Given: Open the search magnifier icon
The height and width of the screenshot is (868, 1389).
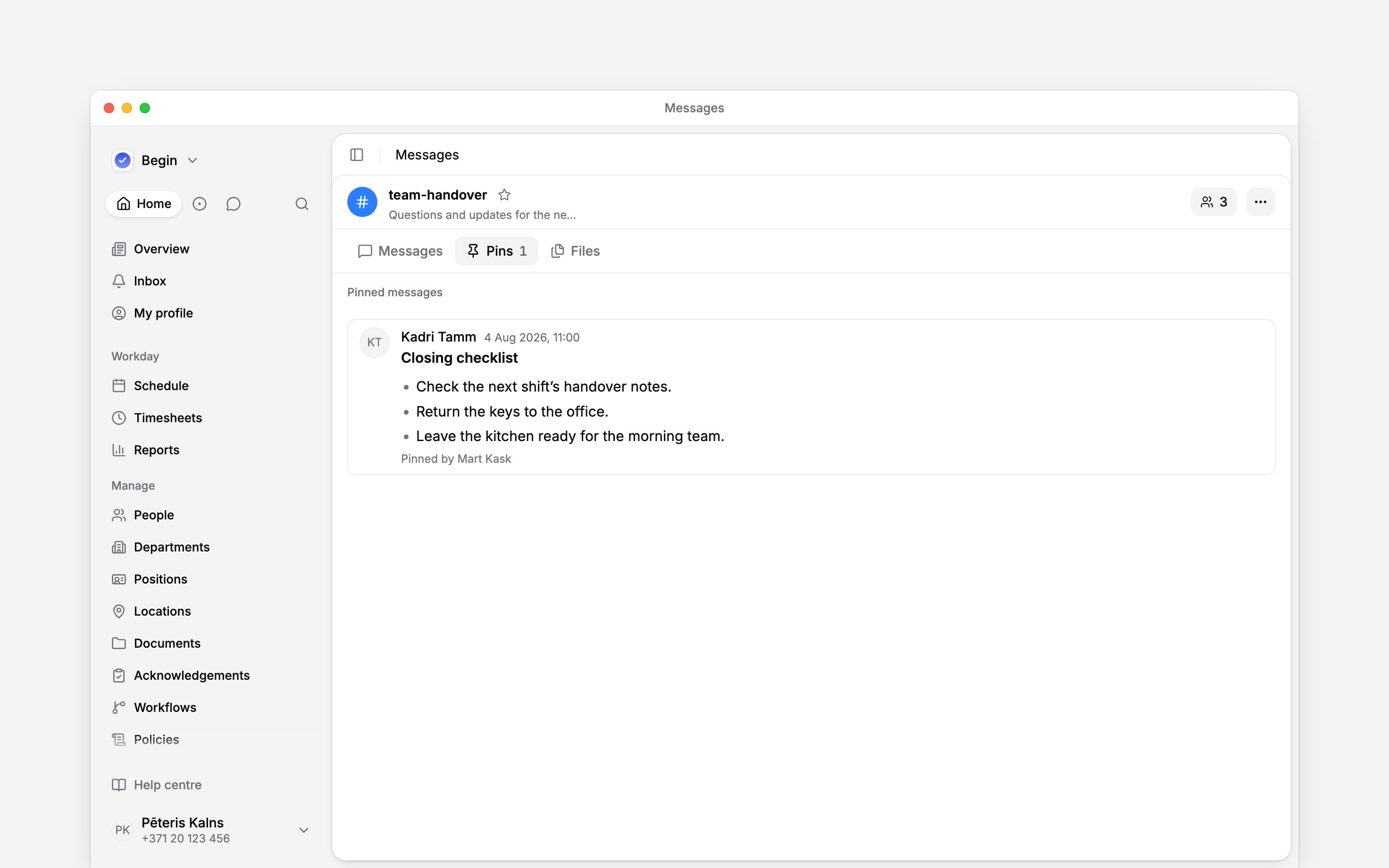Looking at the screenshot, I should pyautogui.click(x=302, y=204).
